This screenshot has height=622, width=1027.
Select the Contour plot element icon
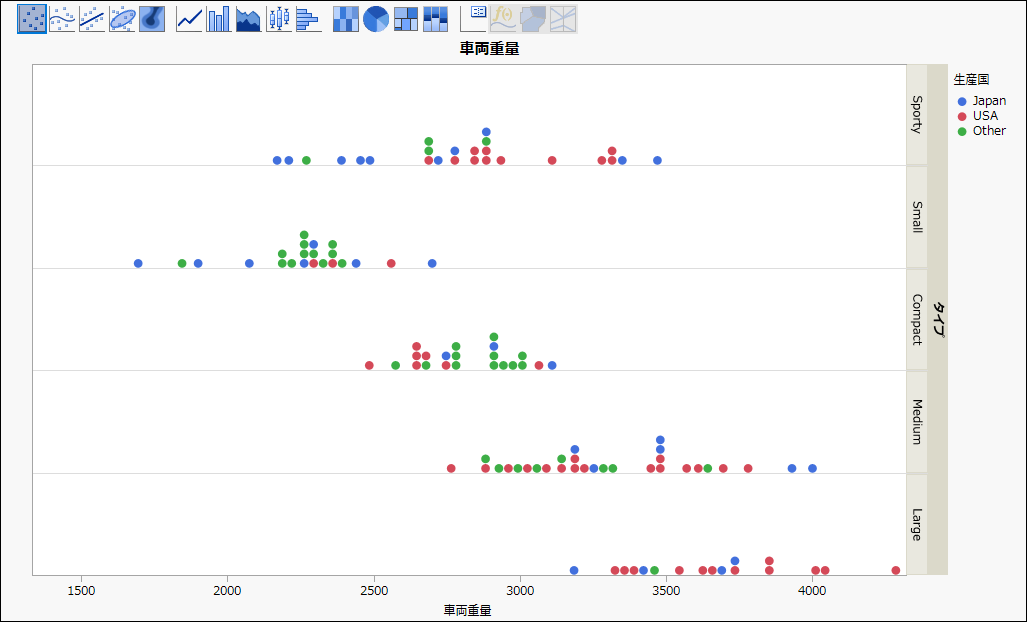coord(152,19)
